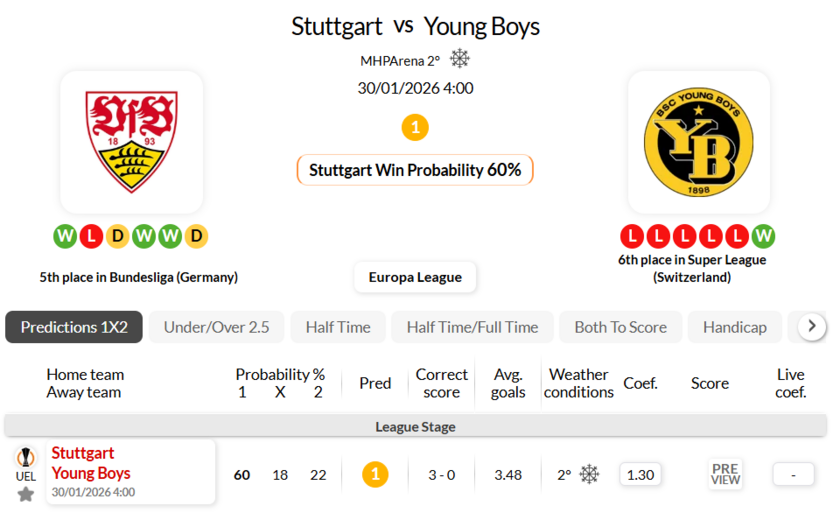Viewport: 840px width, 513px height.
Task: Click the Europa League button
Action: [x=415, y=277]
